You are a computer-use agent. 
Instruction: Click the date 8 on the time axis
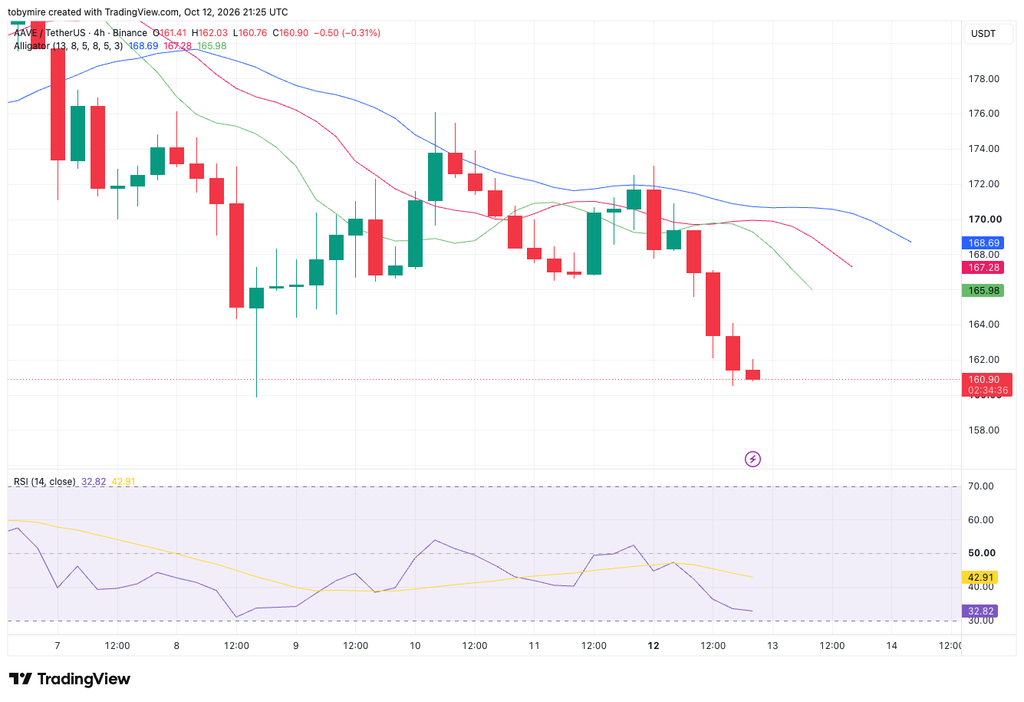[176, 645]
